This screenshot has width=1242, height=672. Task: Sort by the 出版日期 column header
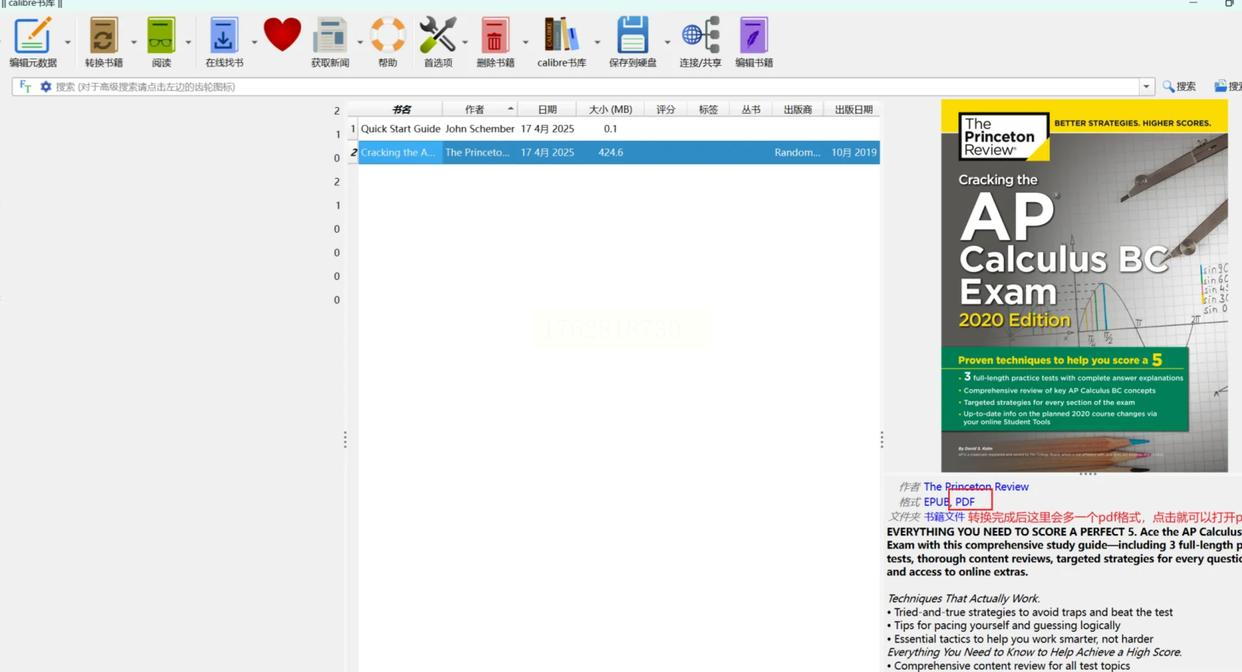click(x=853, y=109)
